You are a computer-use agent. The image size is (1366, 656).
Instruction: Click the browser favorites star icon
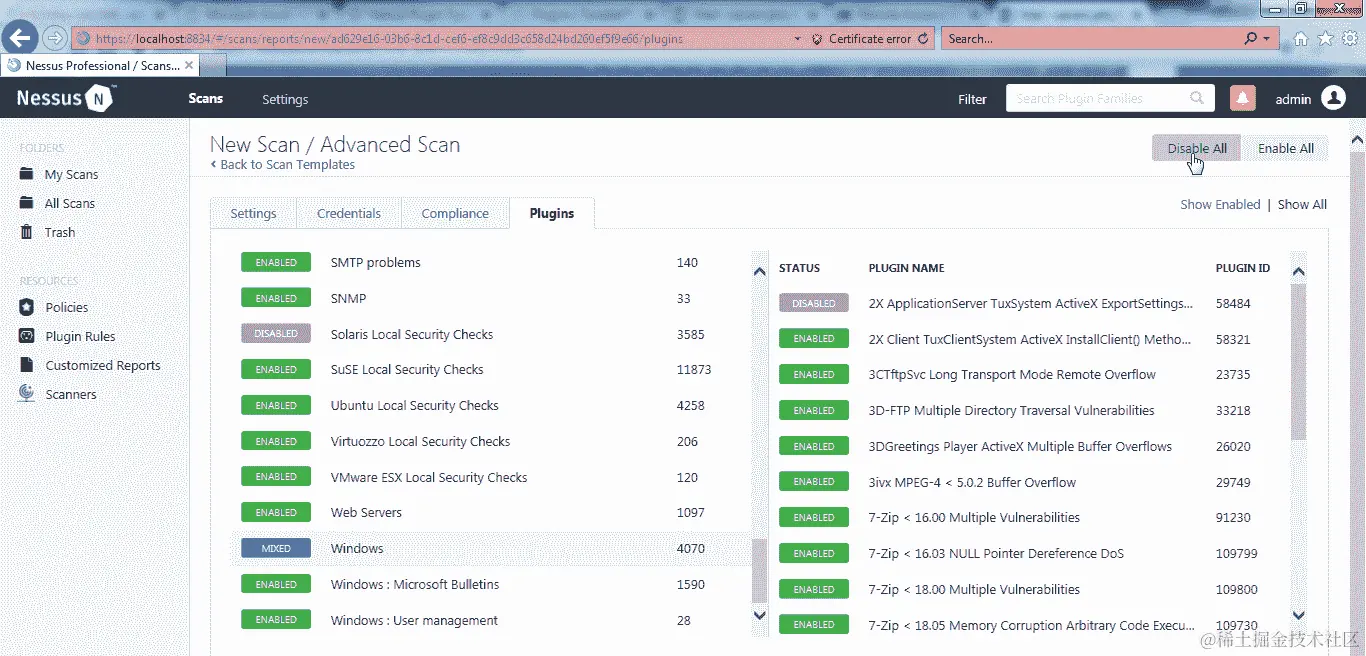click(1325, 39)
